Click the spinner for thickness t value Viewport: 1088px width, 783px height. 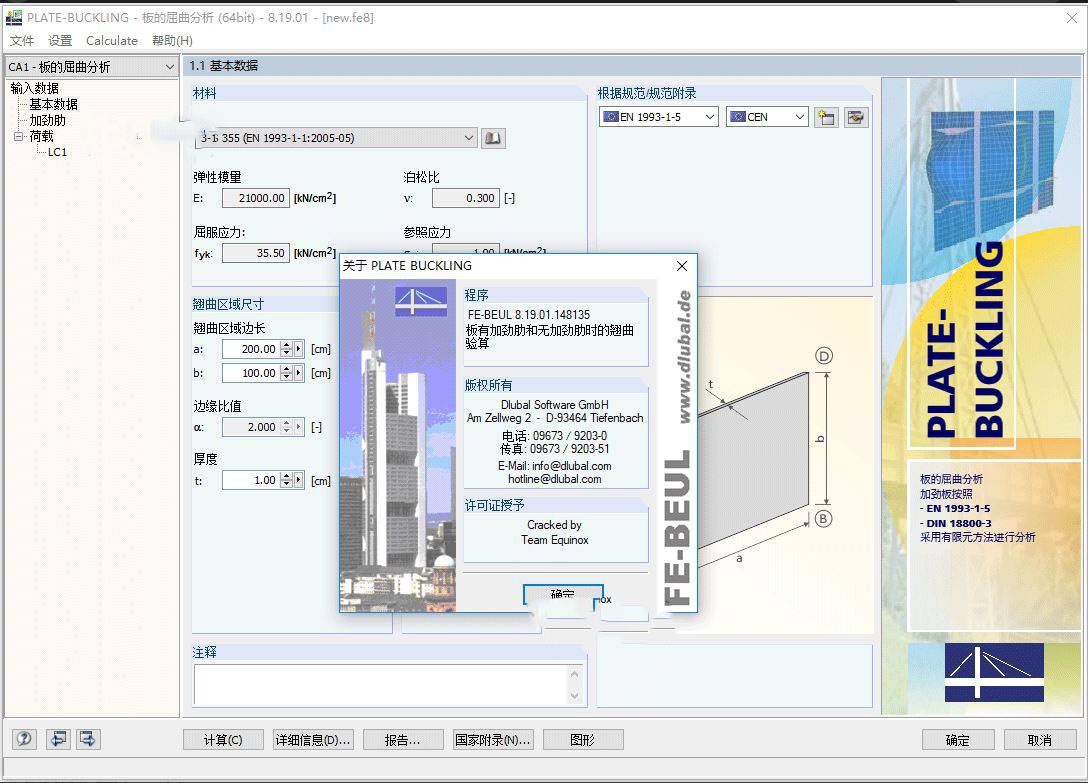[x=287, y=481]
